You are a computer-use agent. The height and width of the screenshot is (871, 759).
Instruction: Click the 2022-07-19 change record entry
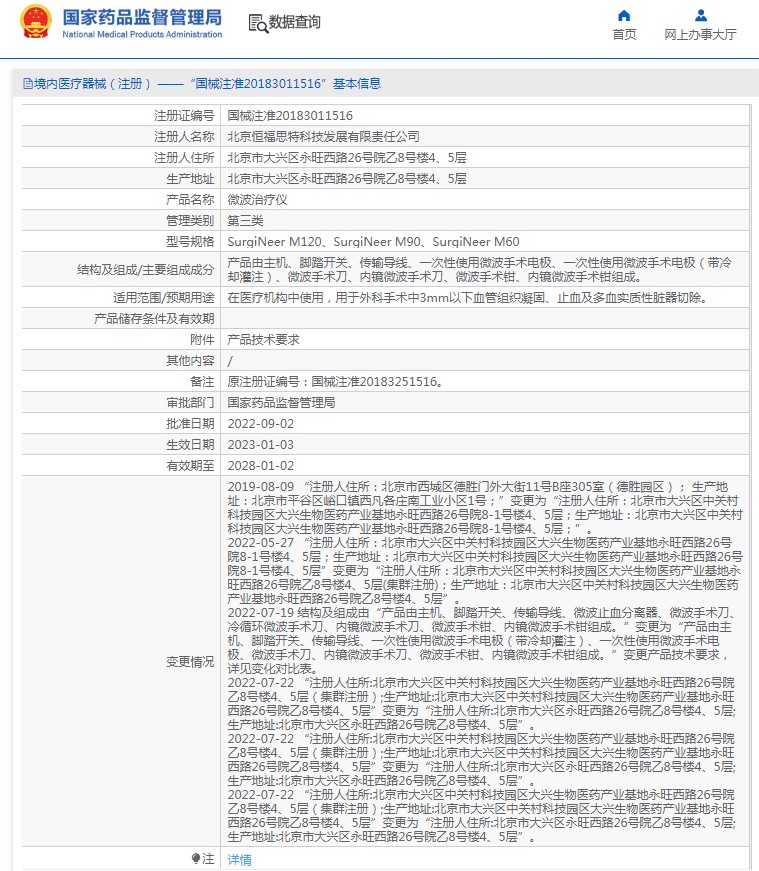[482, 640]
